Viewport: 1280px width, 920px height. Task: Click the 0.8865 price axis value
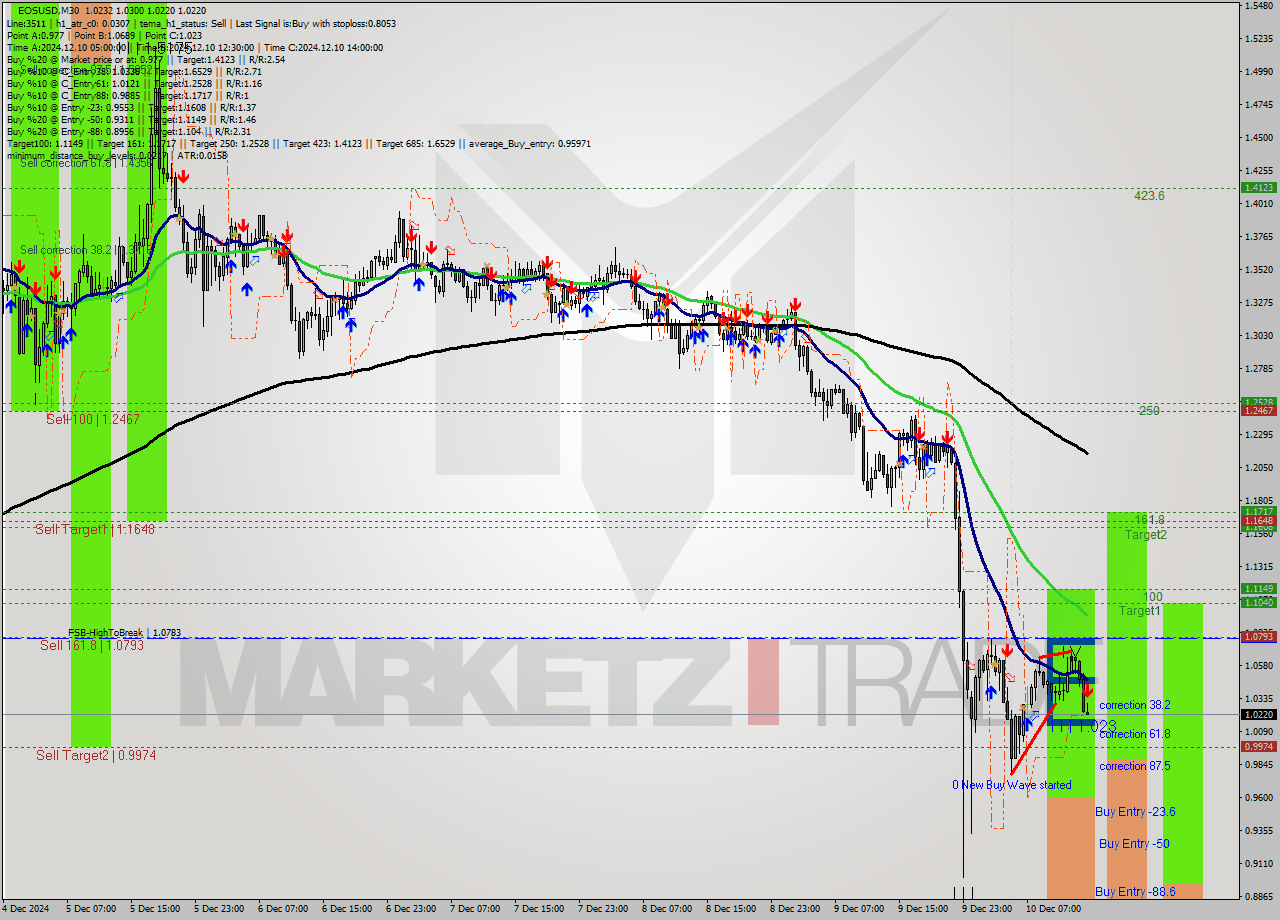[x=1258, y=896]
